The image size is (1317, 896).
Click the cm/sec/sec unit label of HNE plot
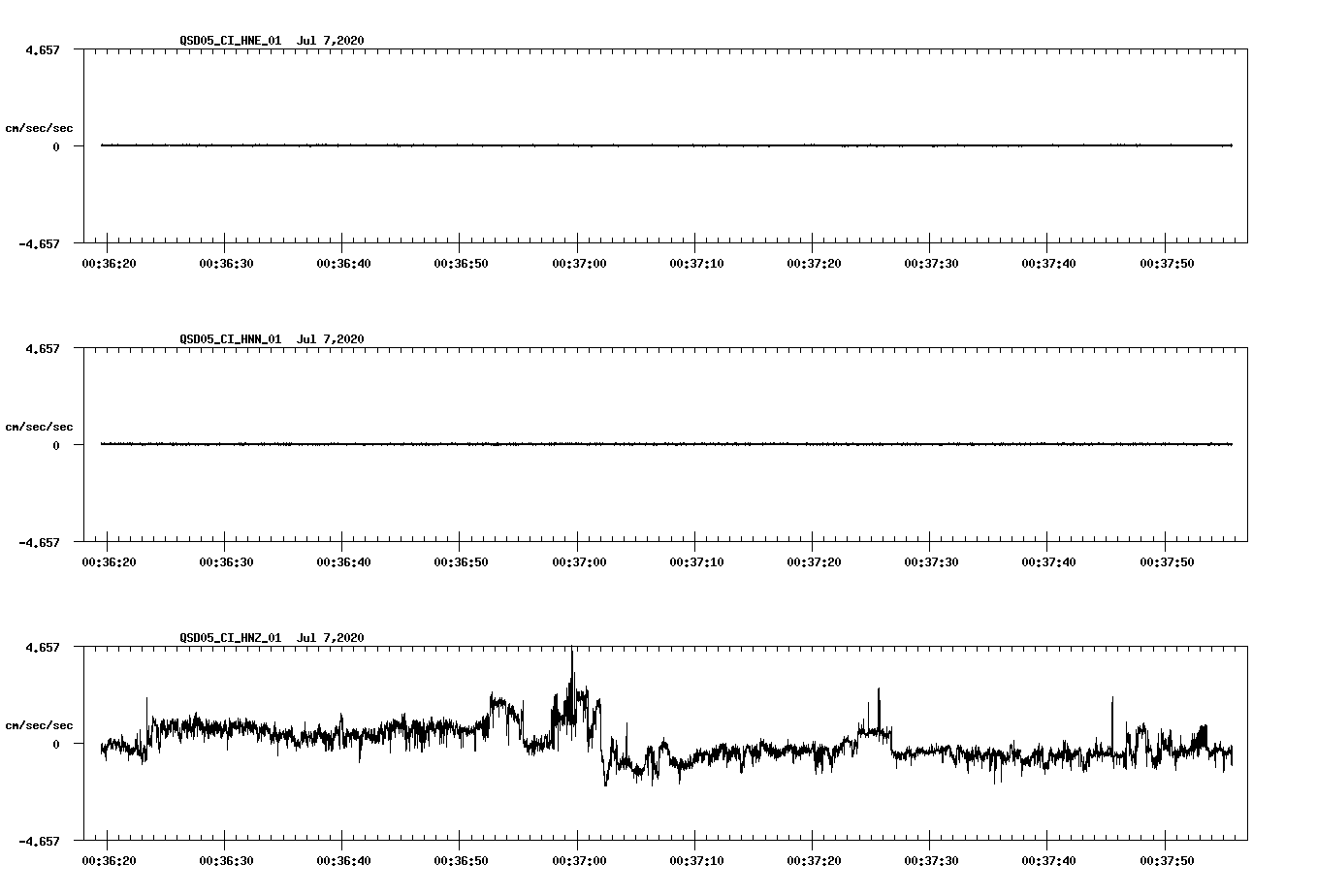coord(39,128)
